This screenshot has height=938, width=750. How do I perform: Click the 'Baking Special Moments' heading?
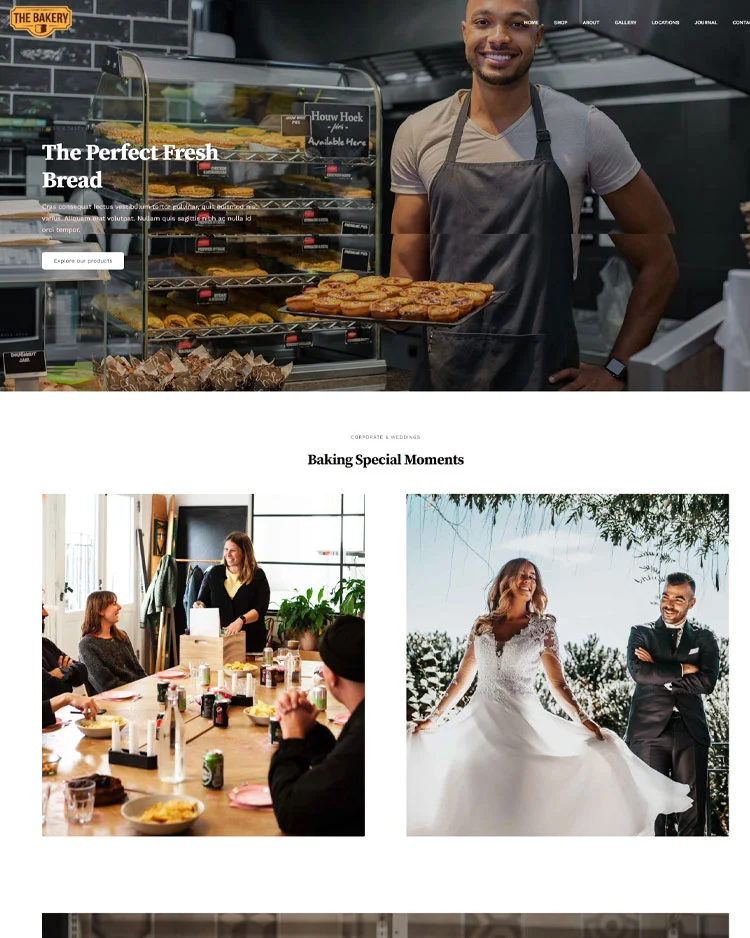386,459
